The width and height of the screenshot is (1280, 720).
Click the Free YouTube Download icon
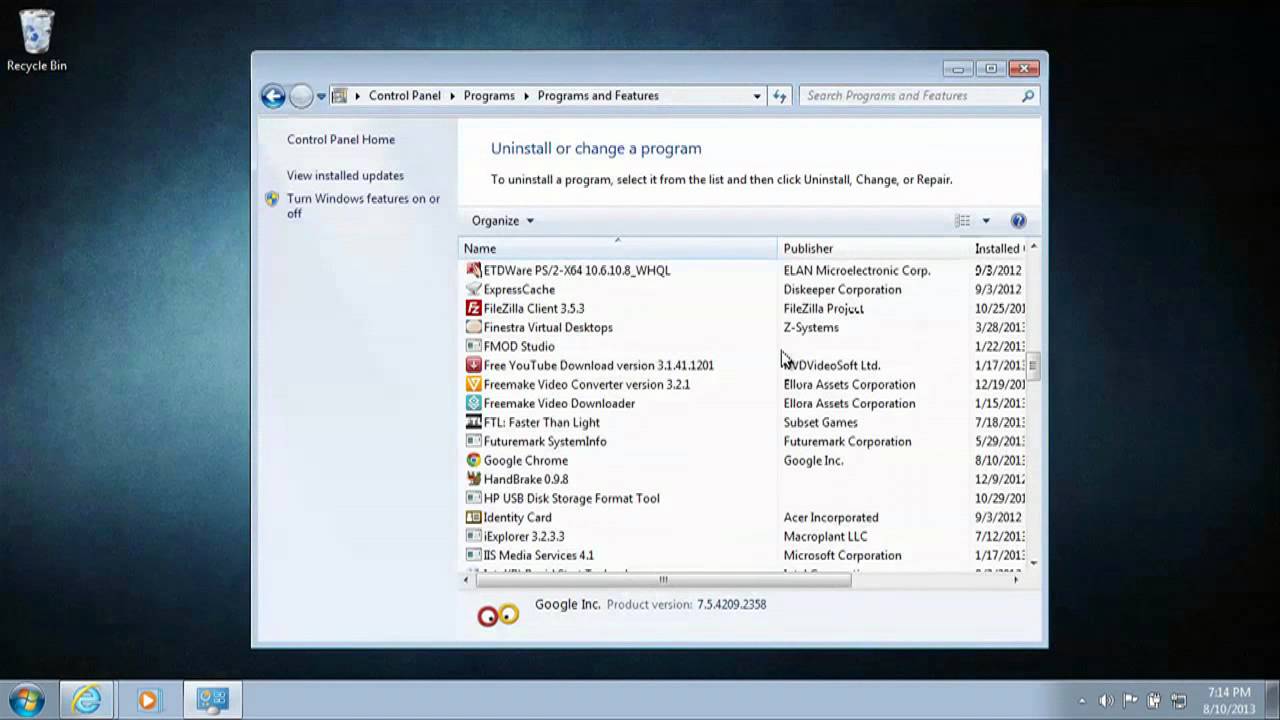[x=473, y=365]
